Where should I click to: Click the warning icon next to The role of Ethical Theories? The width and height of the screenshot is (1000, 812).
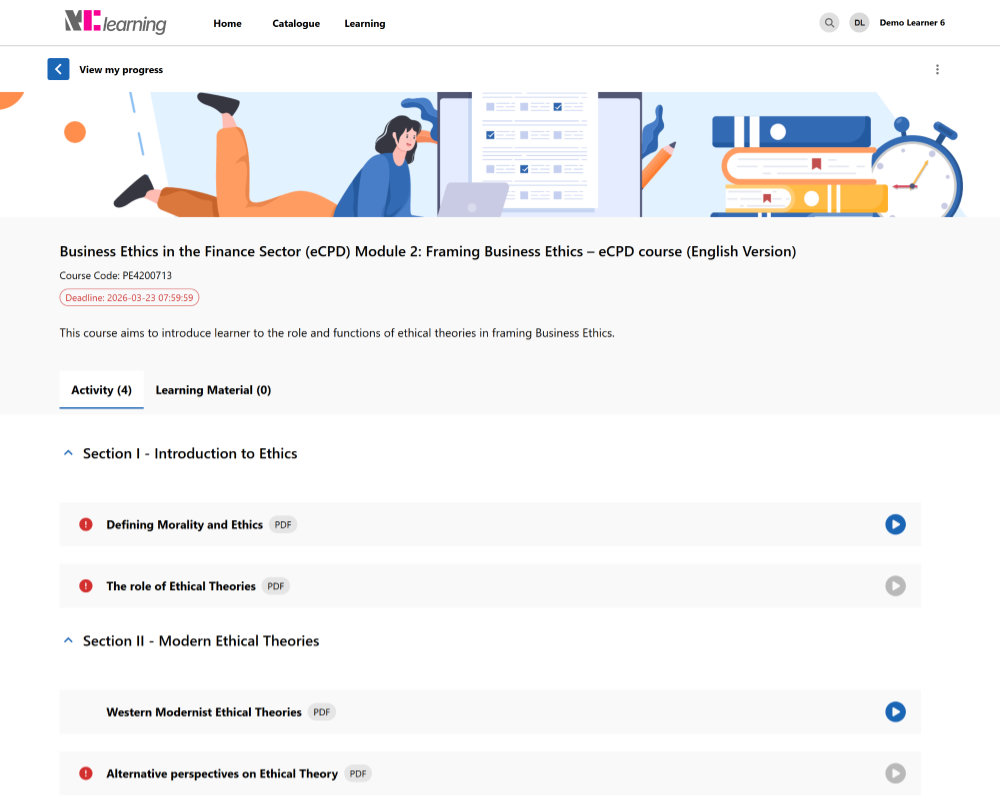tap(86, 586)
